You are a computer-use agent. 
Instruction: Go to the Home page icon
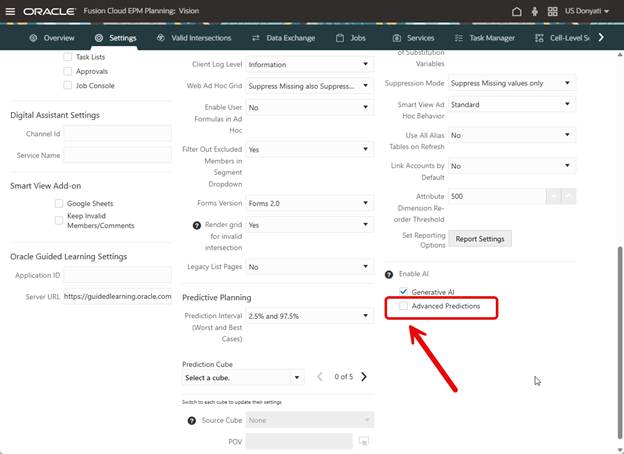coord(516,11)
